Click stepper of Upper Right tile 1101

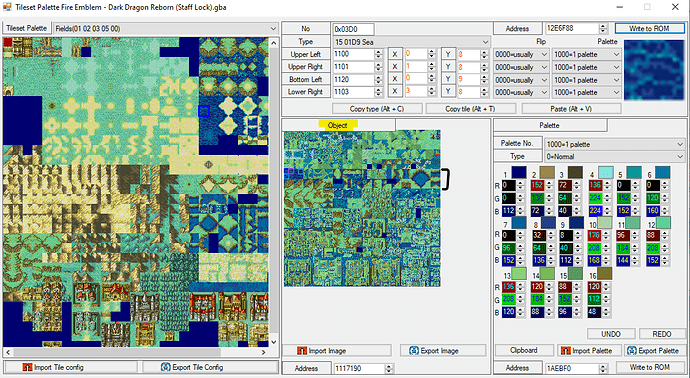tap(378, 67)
